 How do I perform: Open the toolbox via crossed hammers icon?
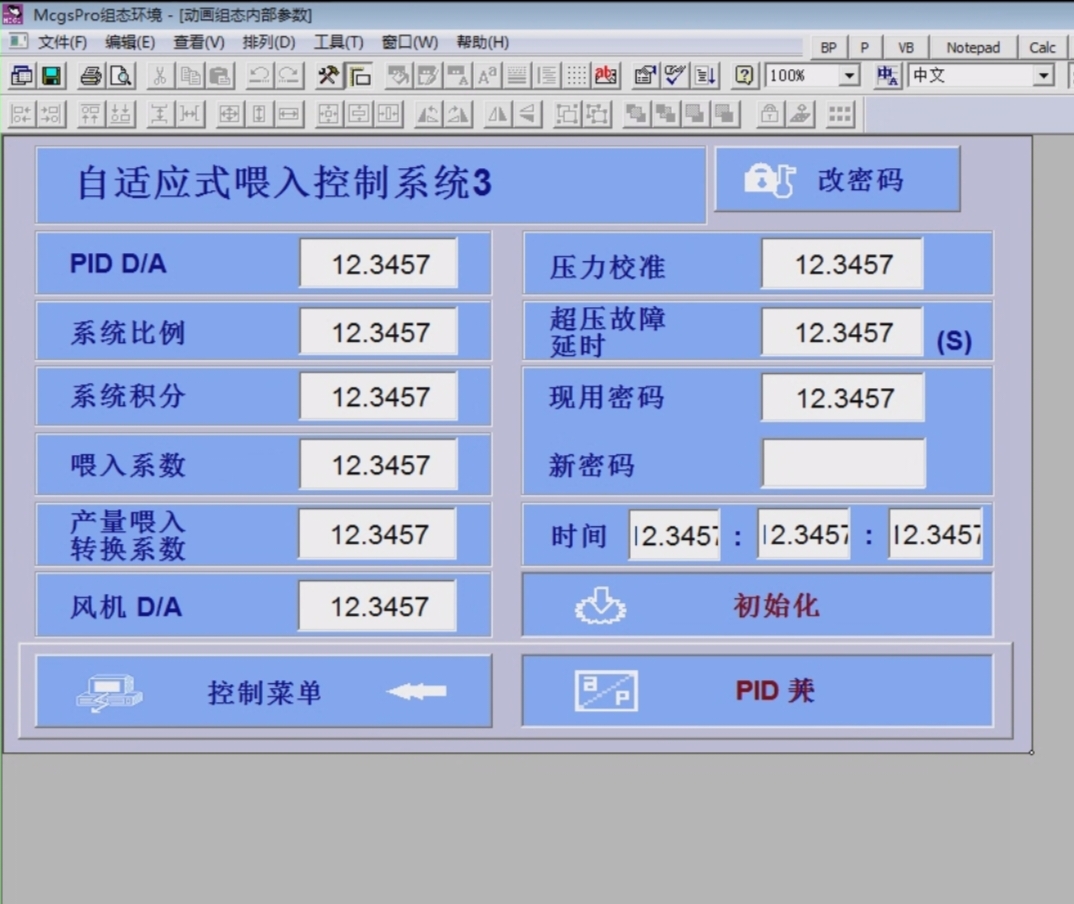pyautogui.click(x=328, y=76)
